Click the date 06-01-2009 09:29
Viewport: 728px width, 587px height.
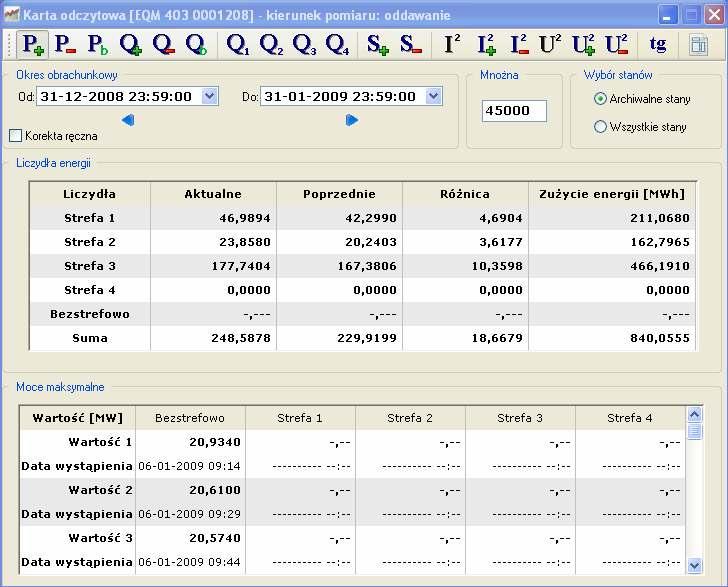[189, 515]
